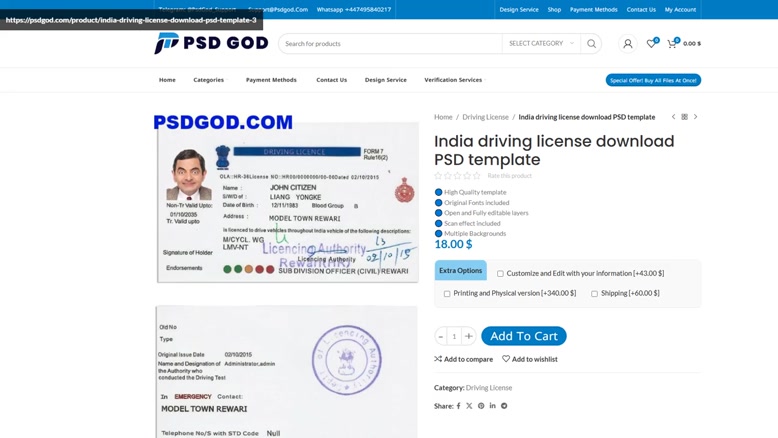Open Driving License category link below cart
Screen dimensions: 778x438
(x=489, y=388)
